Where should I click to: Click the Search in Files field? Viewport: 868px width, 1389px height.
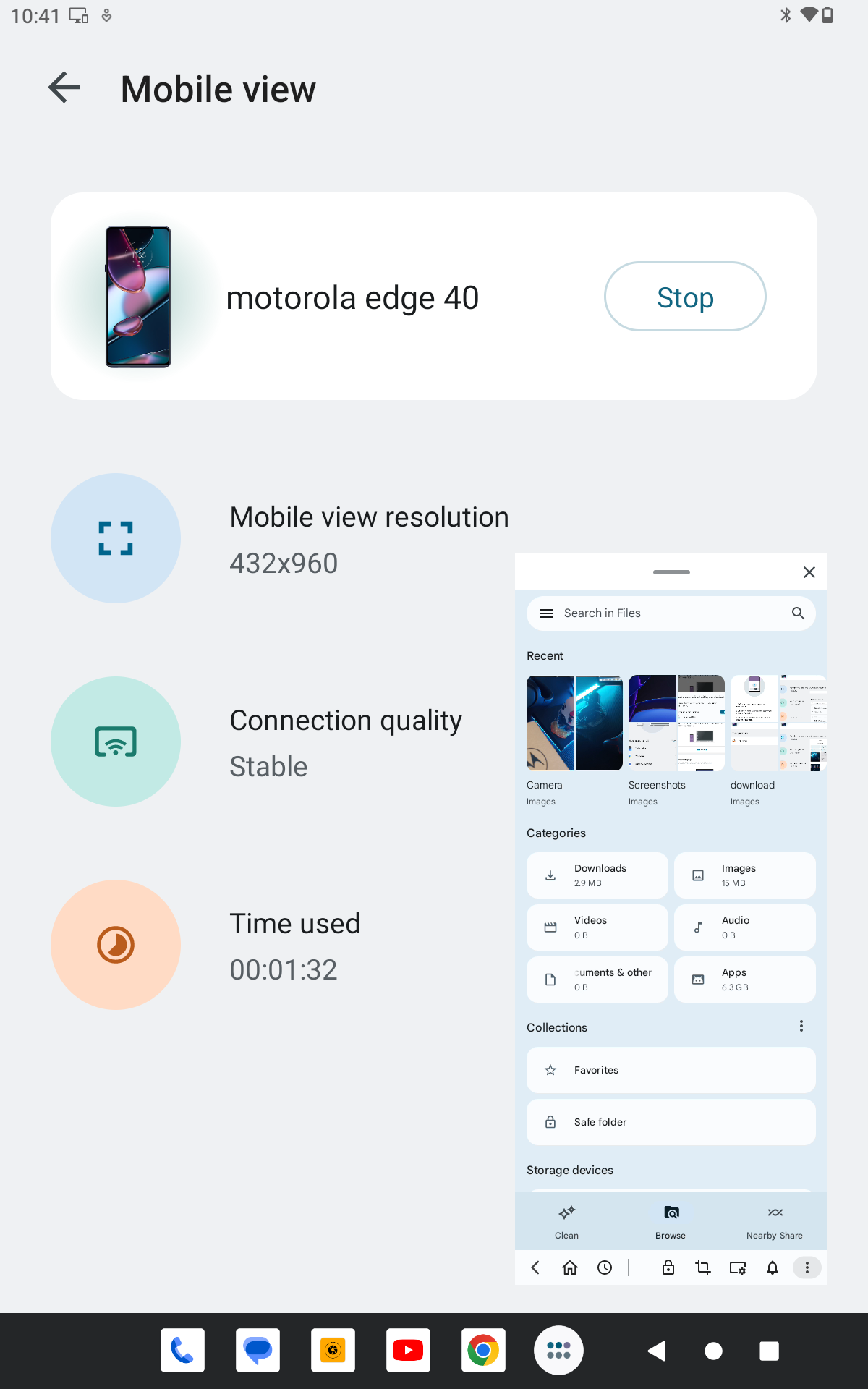coord(671,613)
